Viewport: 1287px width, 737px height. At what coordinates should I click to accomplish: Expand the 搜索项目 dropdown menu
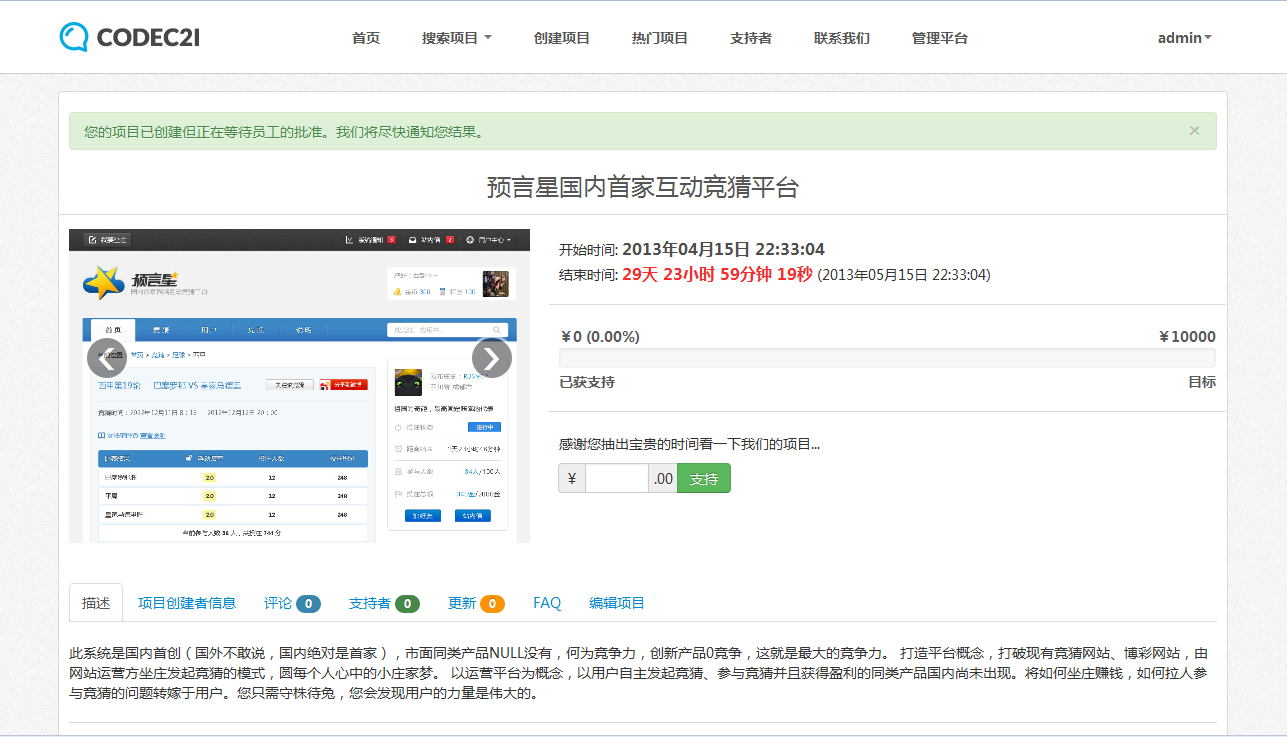click(x=456, y=38)
